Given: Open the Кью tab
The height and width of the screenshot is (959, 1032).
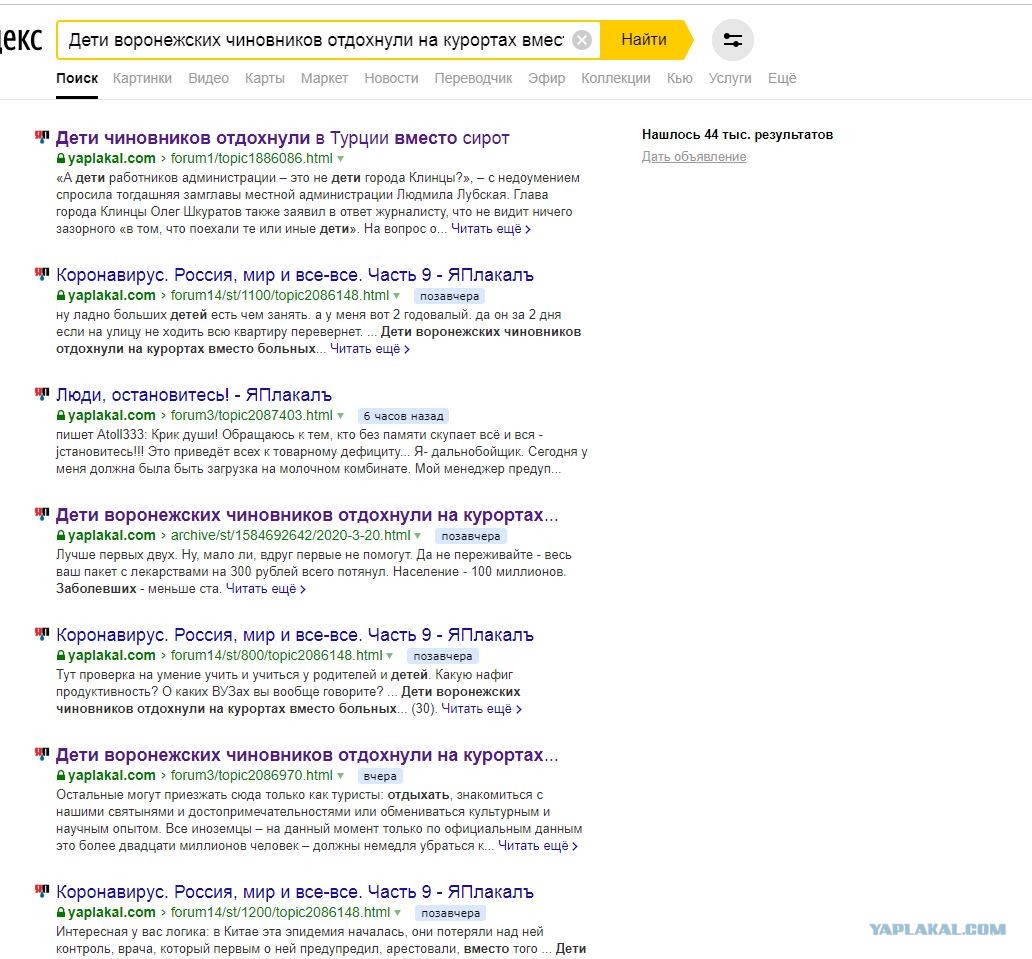Looking at the screenshot, I should 679,78.
